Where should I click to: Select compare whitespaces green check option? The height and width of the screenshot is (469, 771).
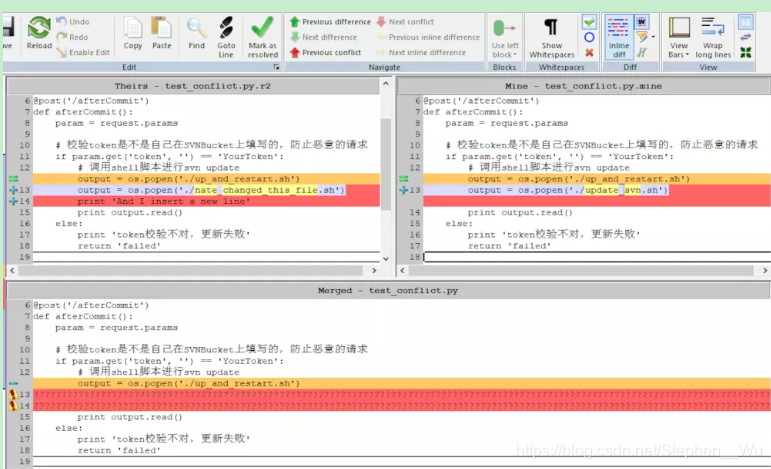click(589, 22)
